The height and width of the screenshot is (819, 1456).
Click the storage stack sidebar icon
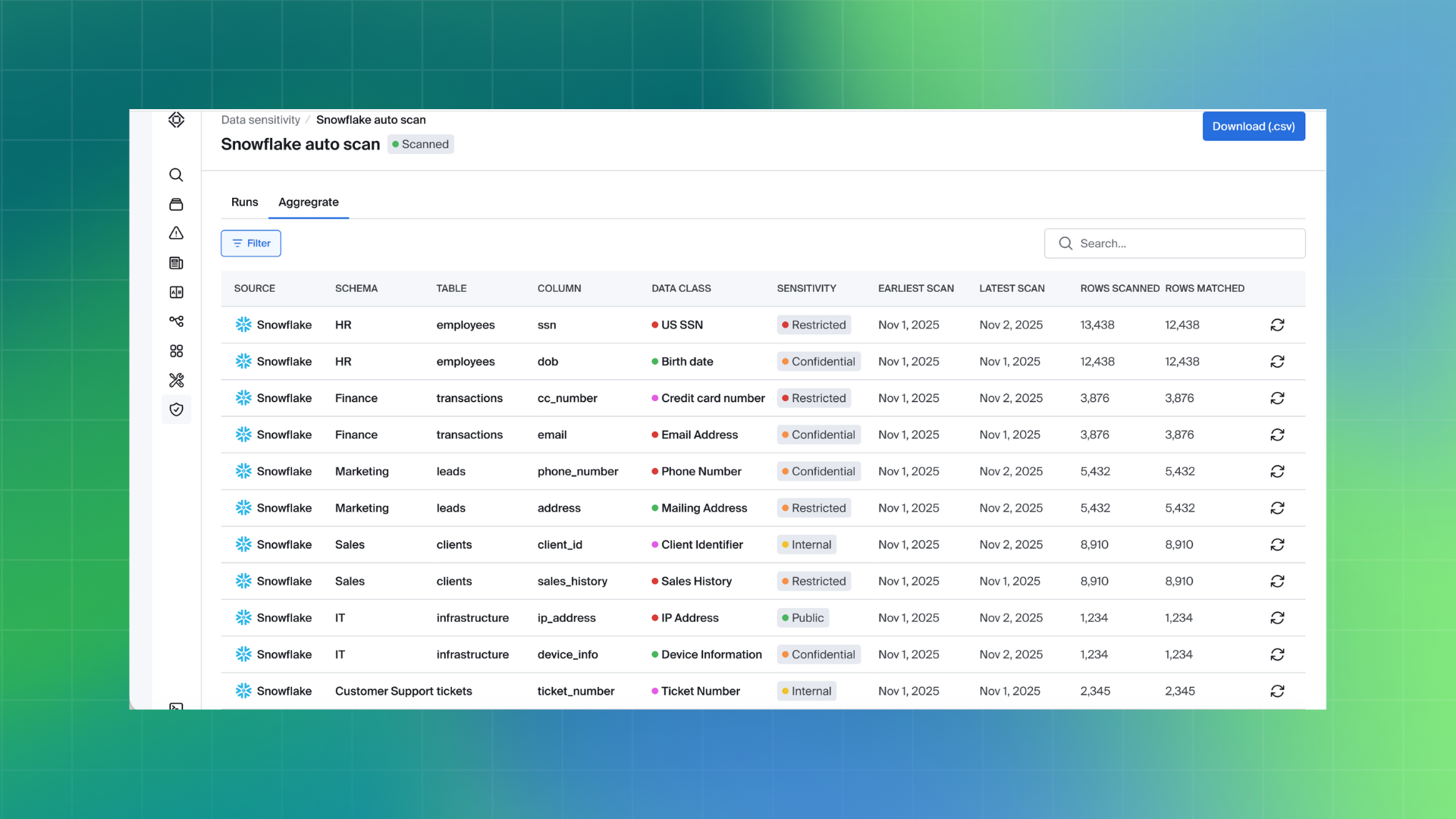point(176,205)
